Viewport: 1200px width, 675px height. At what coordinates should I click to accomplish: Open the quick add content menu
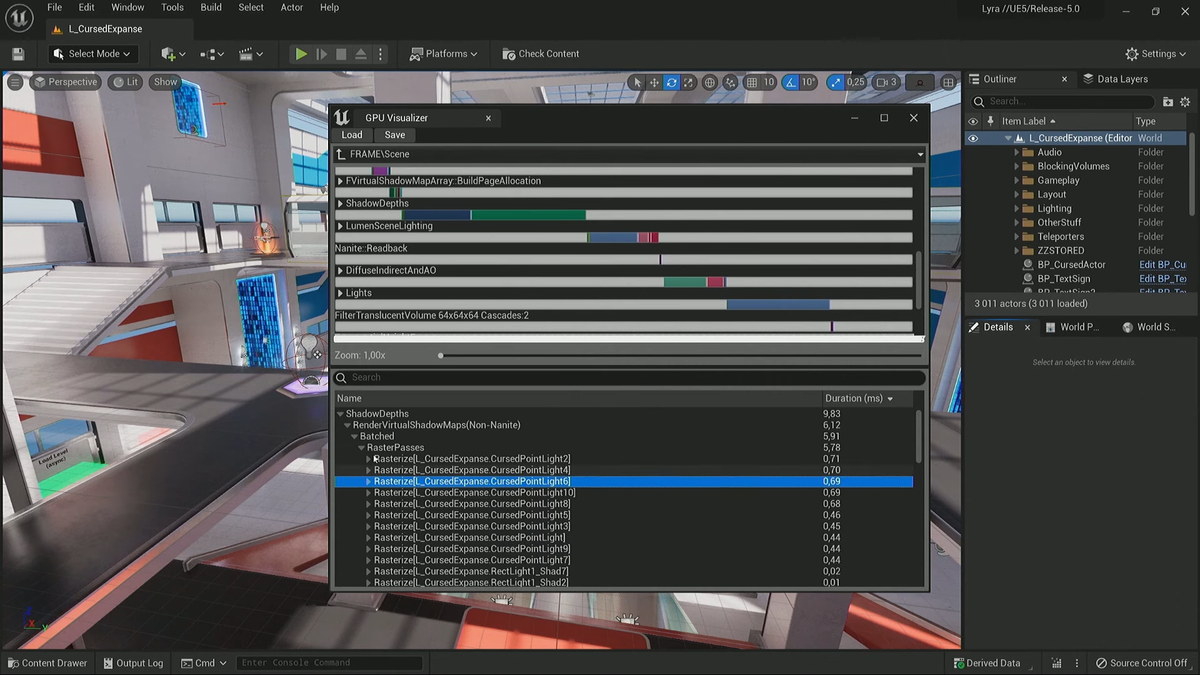[172, 54]
